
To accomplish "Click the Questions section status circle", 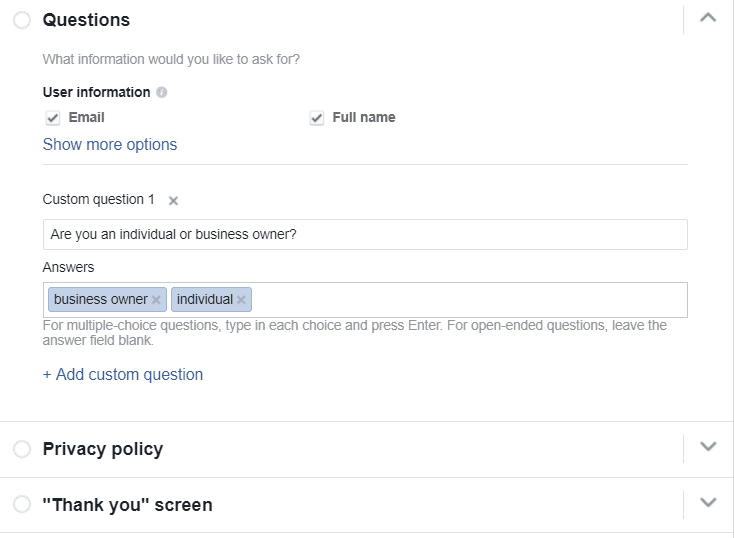I will click(22, 20).
